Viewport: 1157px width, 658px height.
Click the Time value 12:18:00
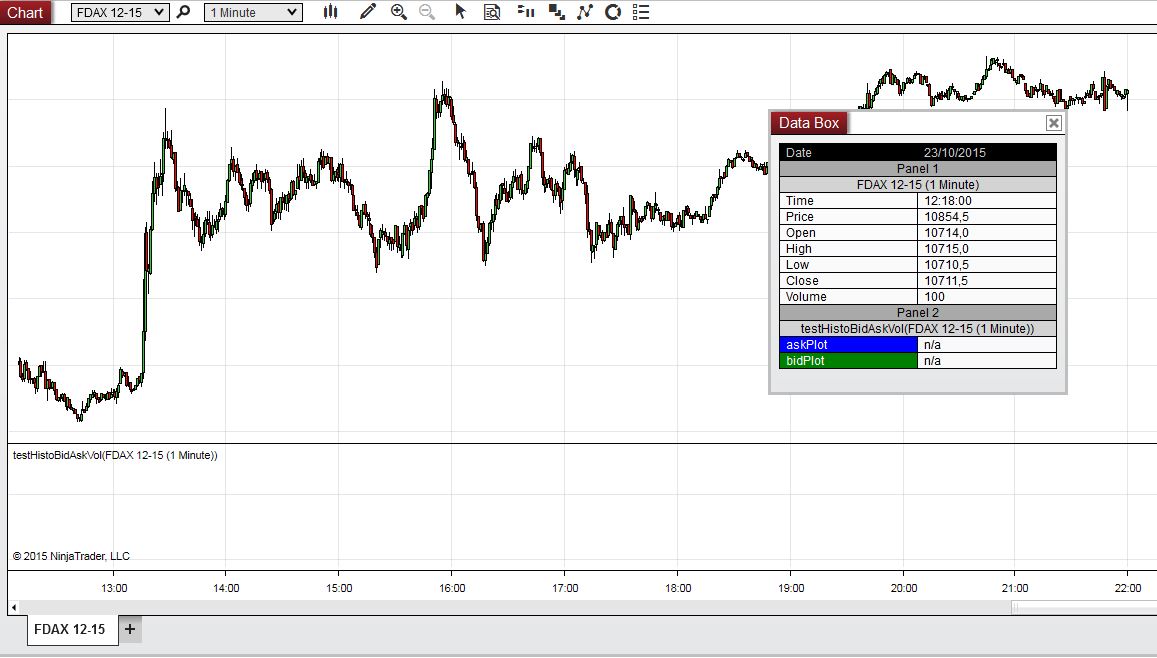[x=948, y=201]
